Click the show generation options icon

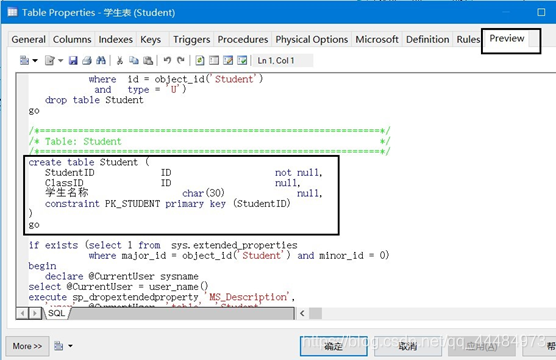pos(214,61)
